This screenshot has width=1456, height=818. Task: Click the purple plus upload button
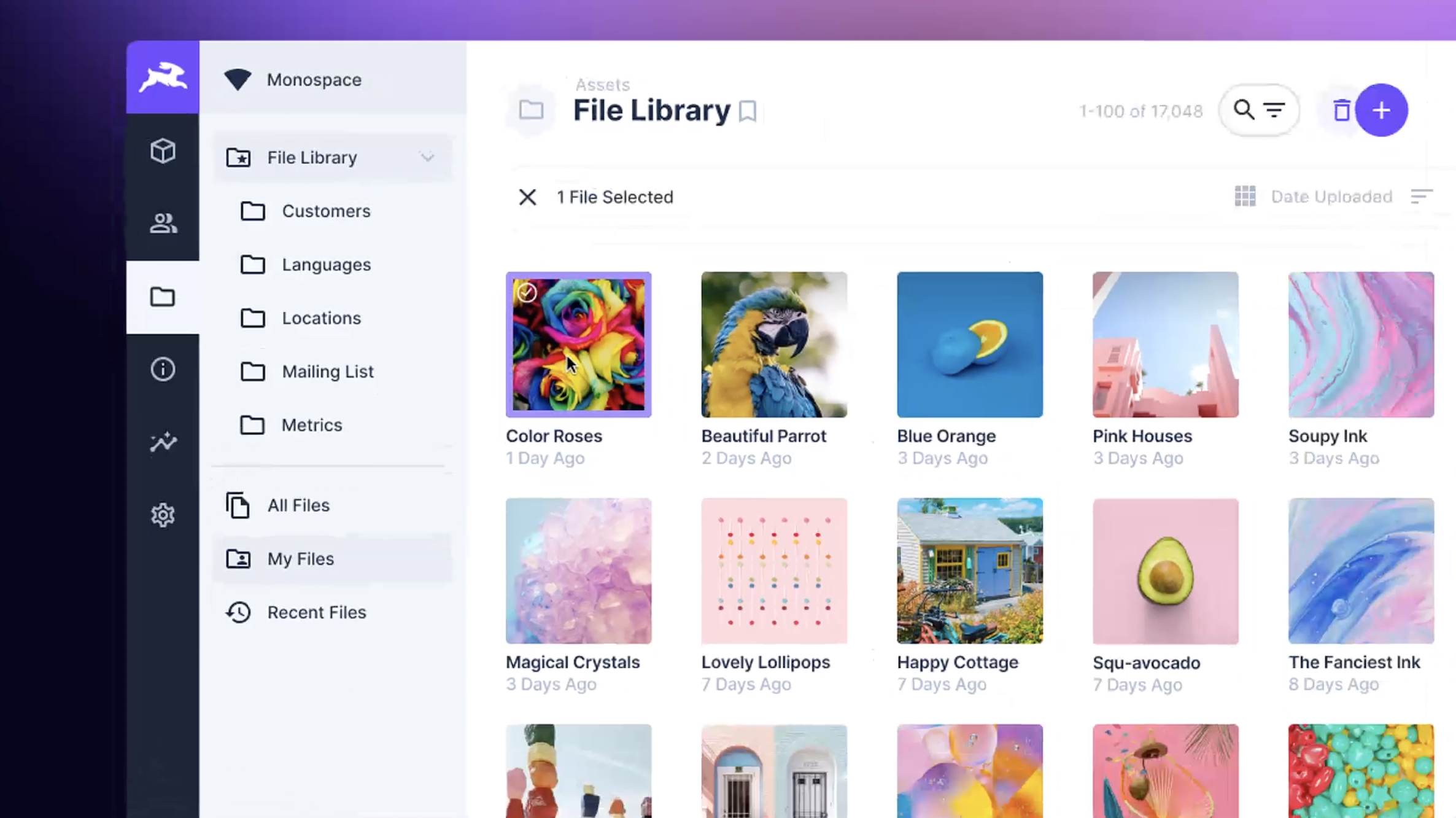coord(1381,111)
